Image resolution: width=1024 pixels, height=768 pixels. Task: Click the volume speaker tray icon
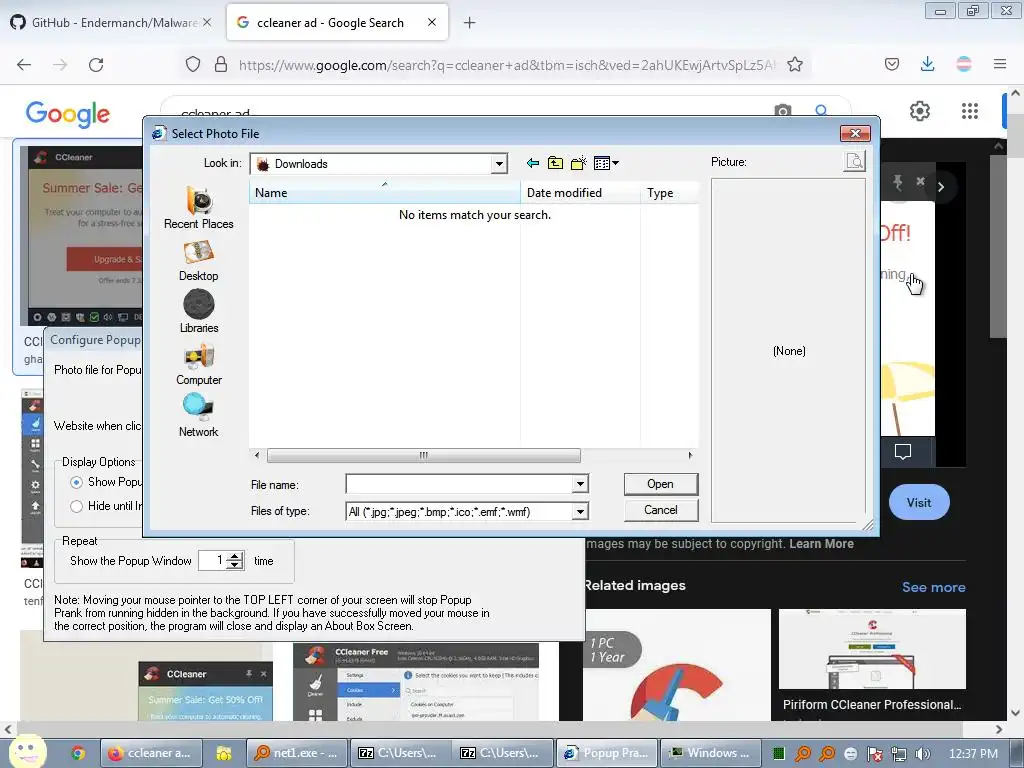923,754
